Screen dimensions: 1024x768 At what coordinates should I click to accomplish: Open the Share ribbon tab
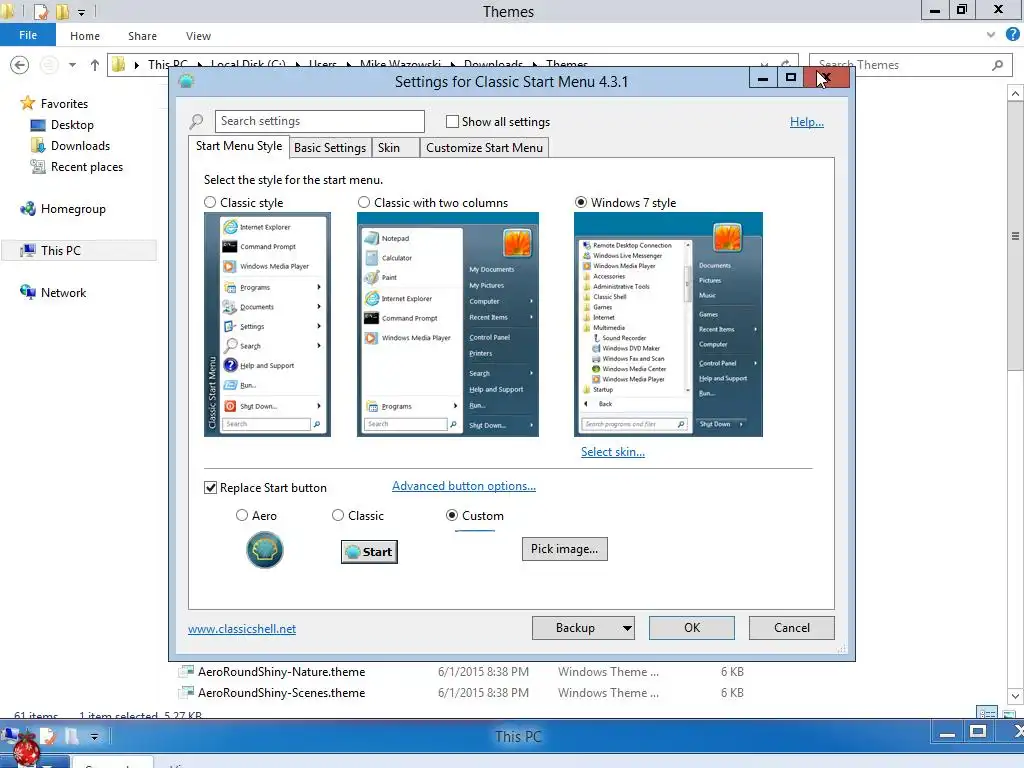click(142, 36)
